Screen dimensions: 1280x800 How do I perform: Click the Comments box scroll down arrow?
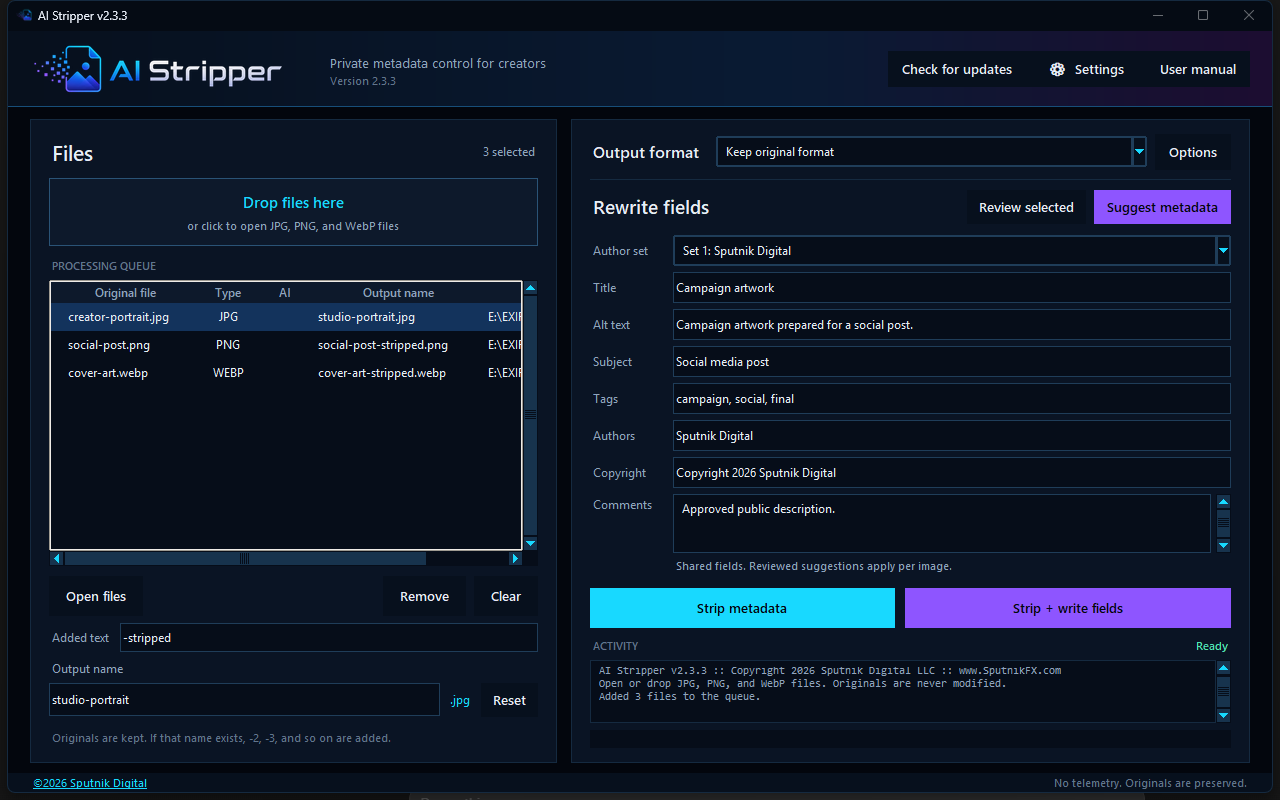point(1223,545)
